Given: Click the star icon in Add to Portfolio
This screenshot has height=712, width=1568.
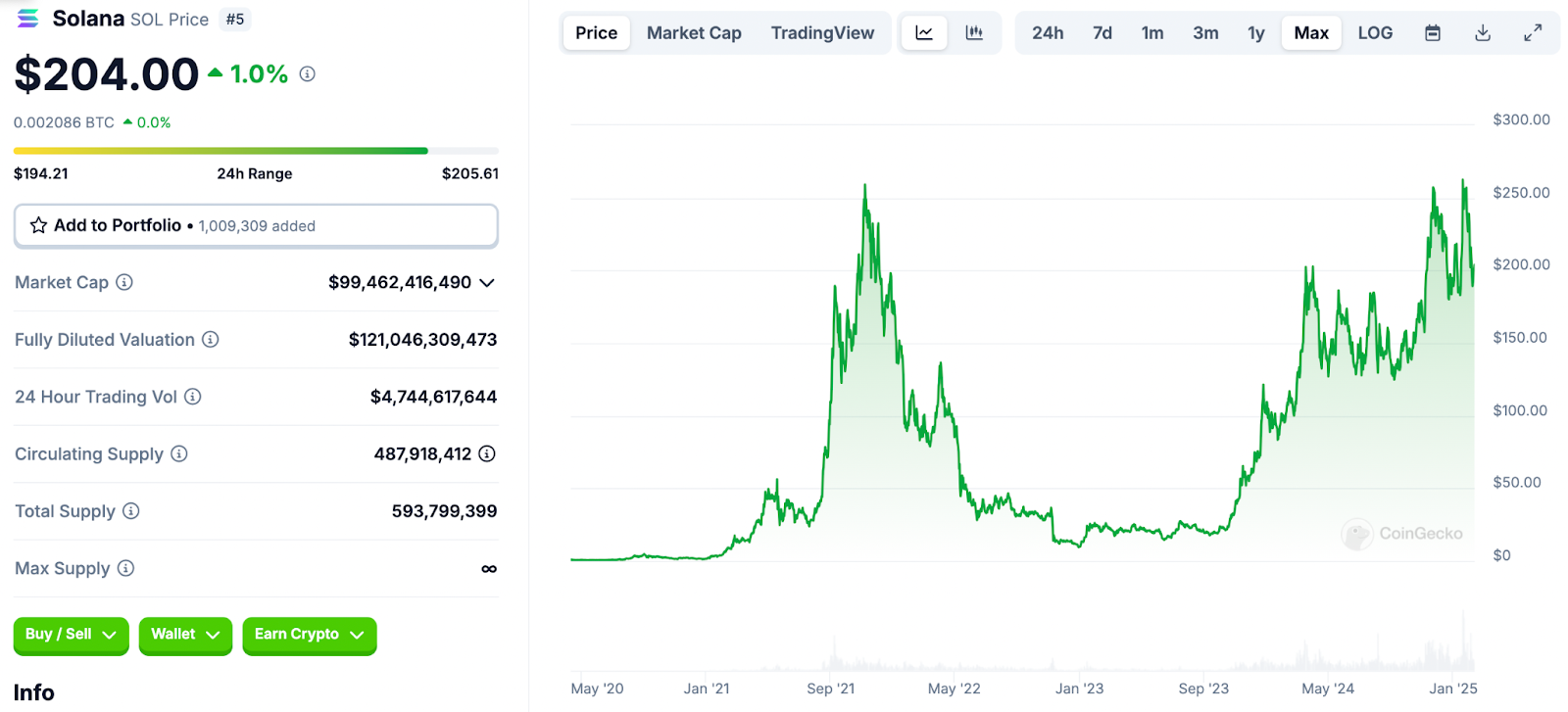Looking at the screenshot, I should [x=38, y=225].
